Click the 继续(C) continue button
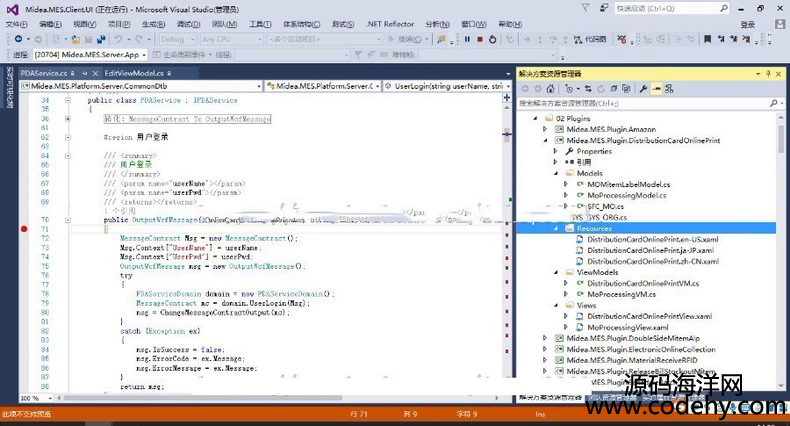The height and width of the screenshot is (426, 790). (408, 39)
